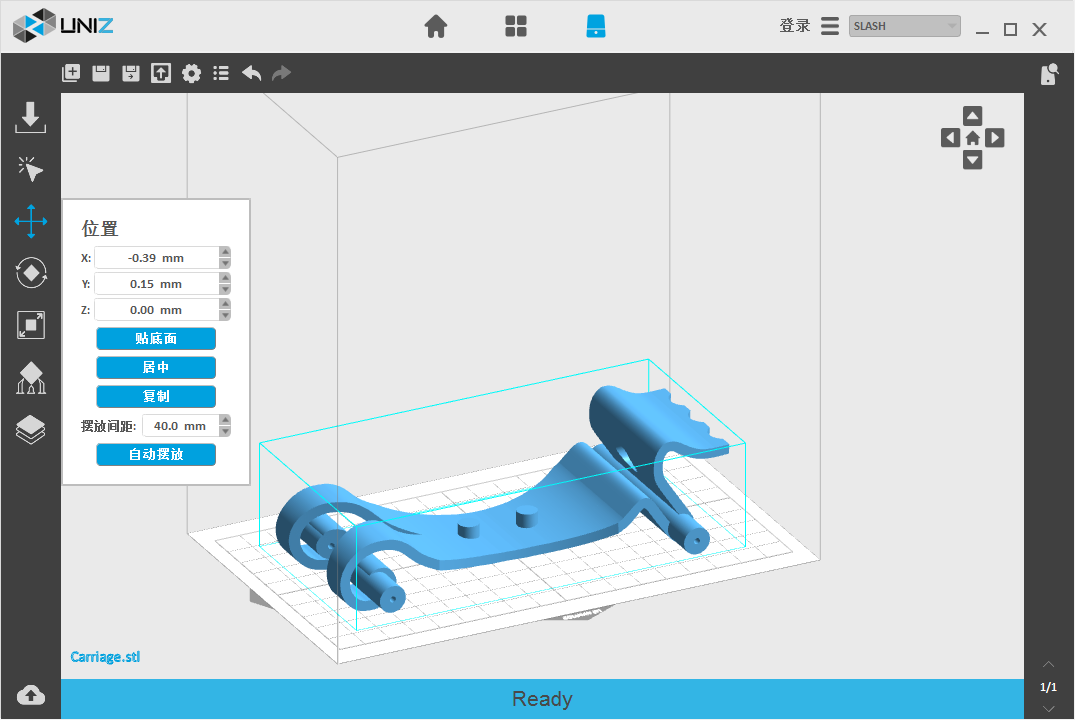Click the save icon in toolbar
This screenshot has width=1075, height=720.
tap(101, 73)
